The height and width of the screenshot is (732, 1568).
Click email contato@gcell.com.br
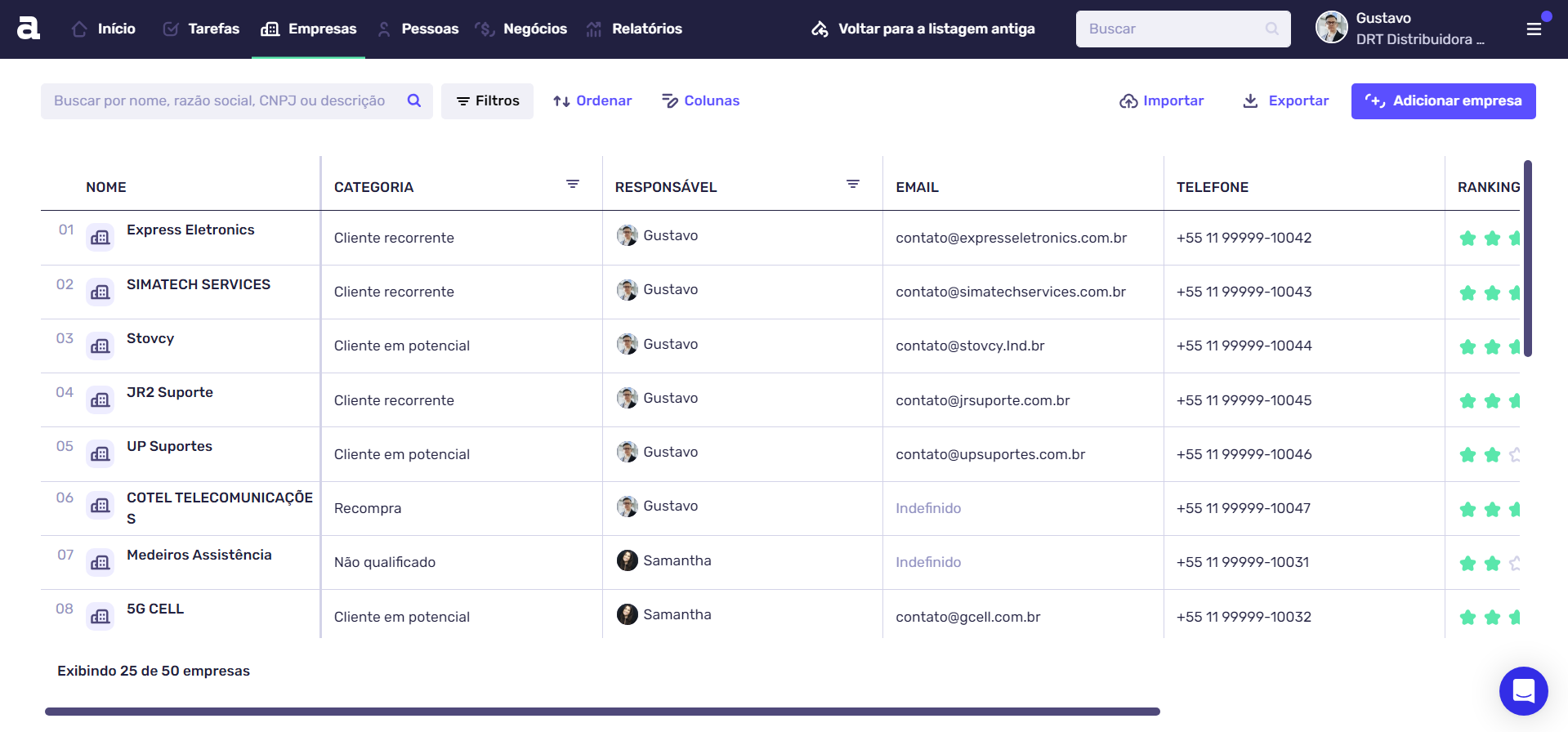click(x=967, y=617)
